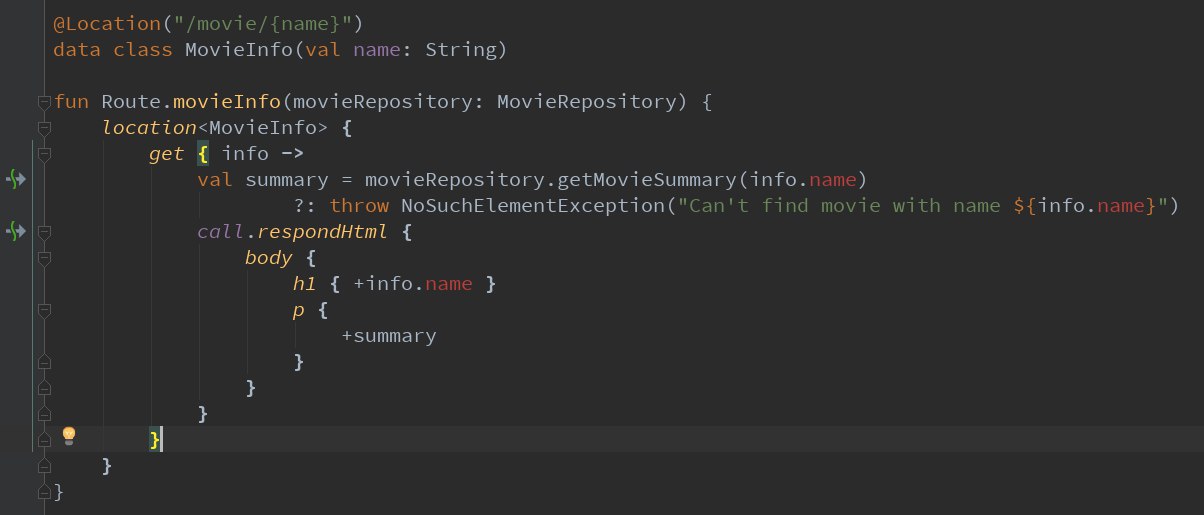Click the movieInfo function name

[x=228, y=101]
